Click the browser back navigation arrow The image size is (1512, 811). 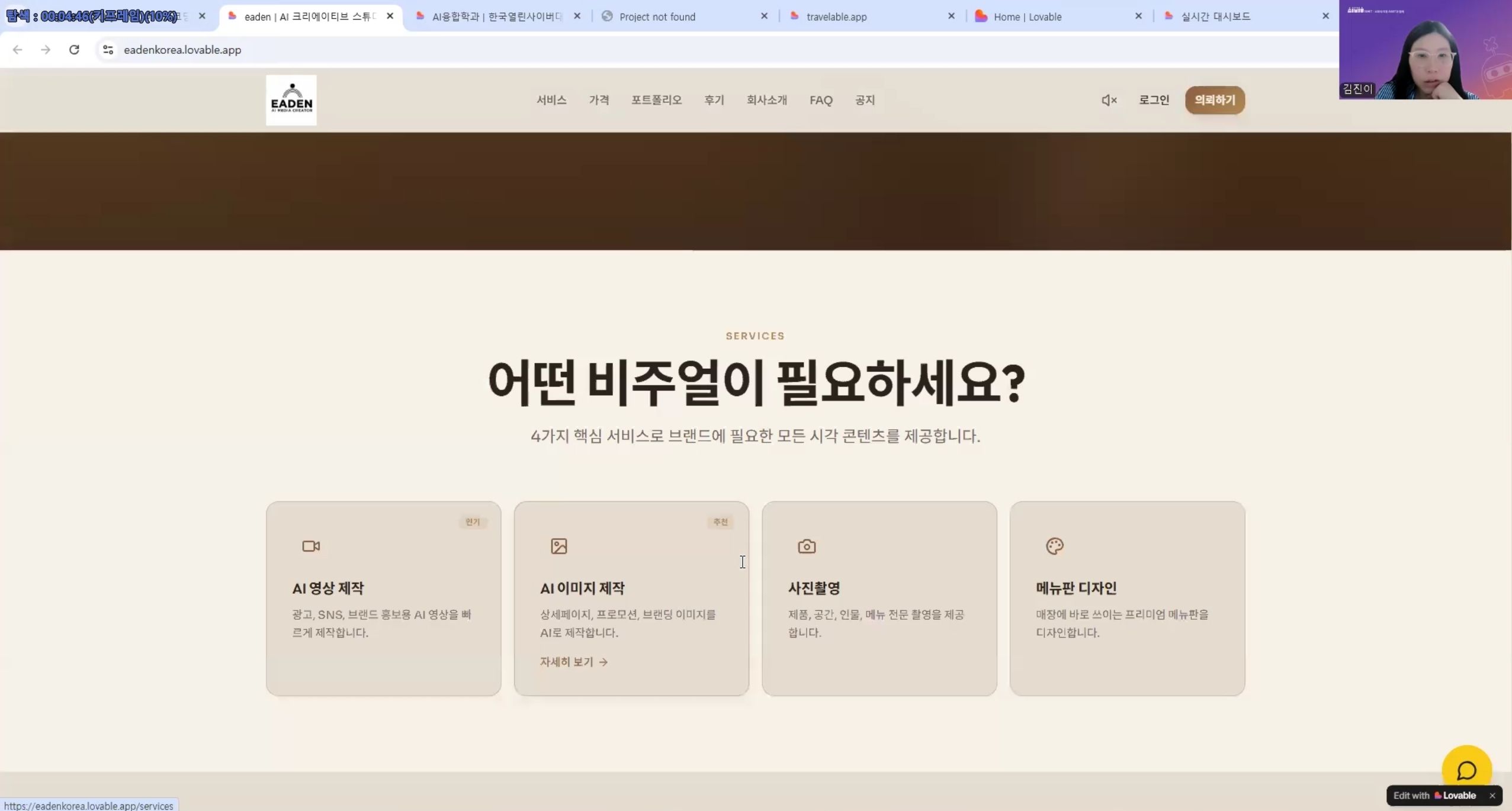tap(17, 50)
